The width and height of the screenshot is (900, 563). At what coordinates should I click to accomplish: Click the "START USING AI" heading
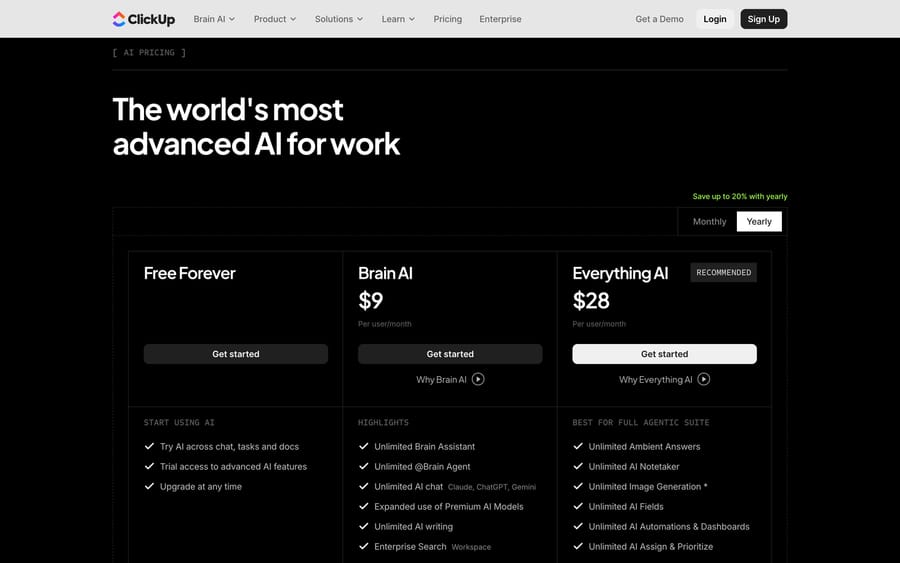[x=179, y=422]
